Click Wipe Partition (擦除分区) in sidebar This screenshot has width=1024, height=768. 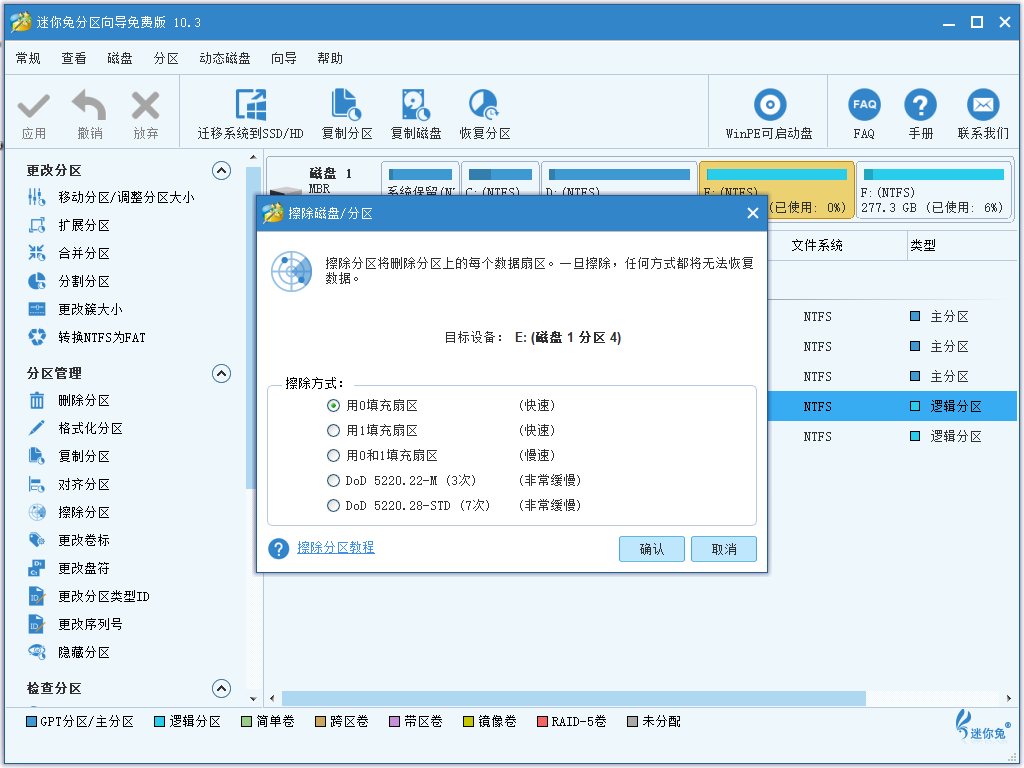coord(69,513)
